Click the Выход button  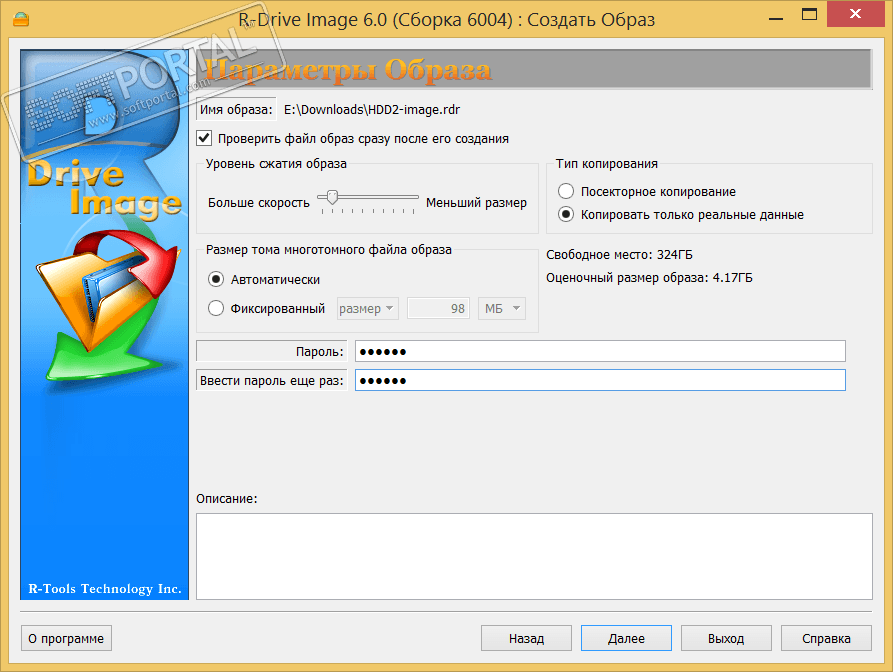(726, 638)
